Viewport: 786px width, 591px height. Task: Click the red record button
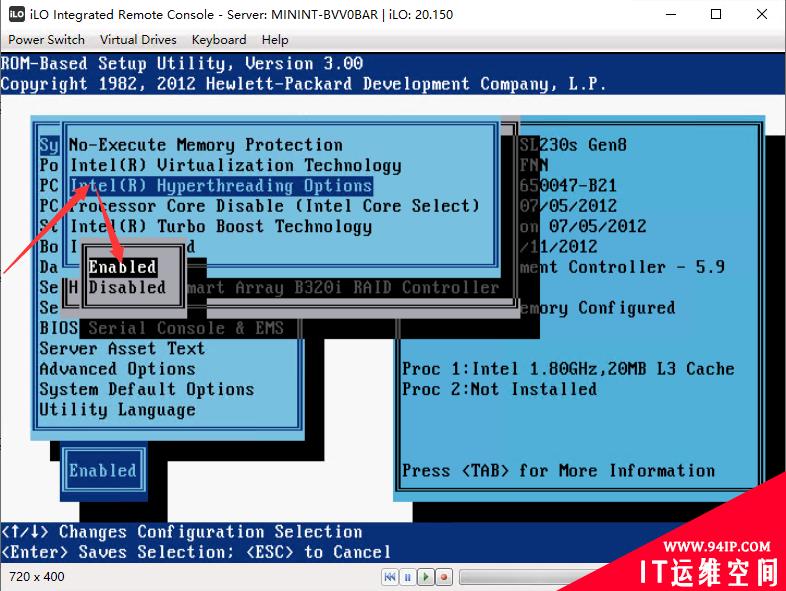pyautogui.click(x=444, y=577)
